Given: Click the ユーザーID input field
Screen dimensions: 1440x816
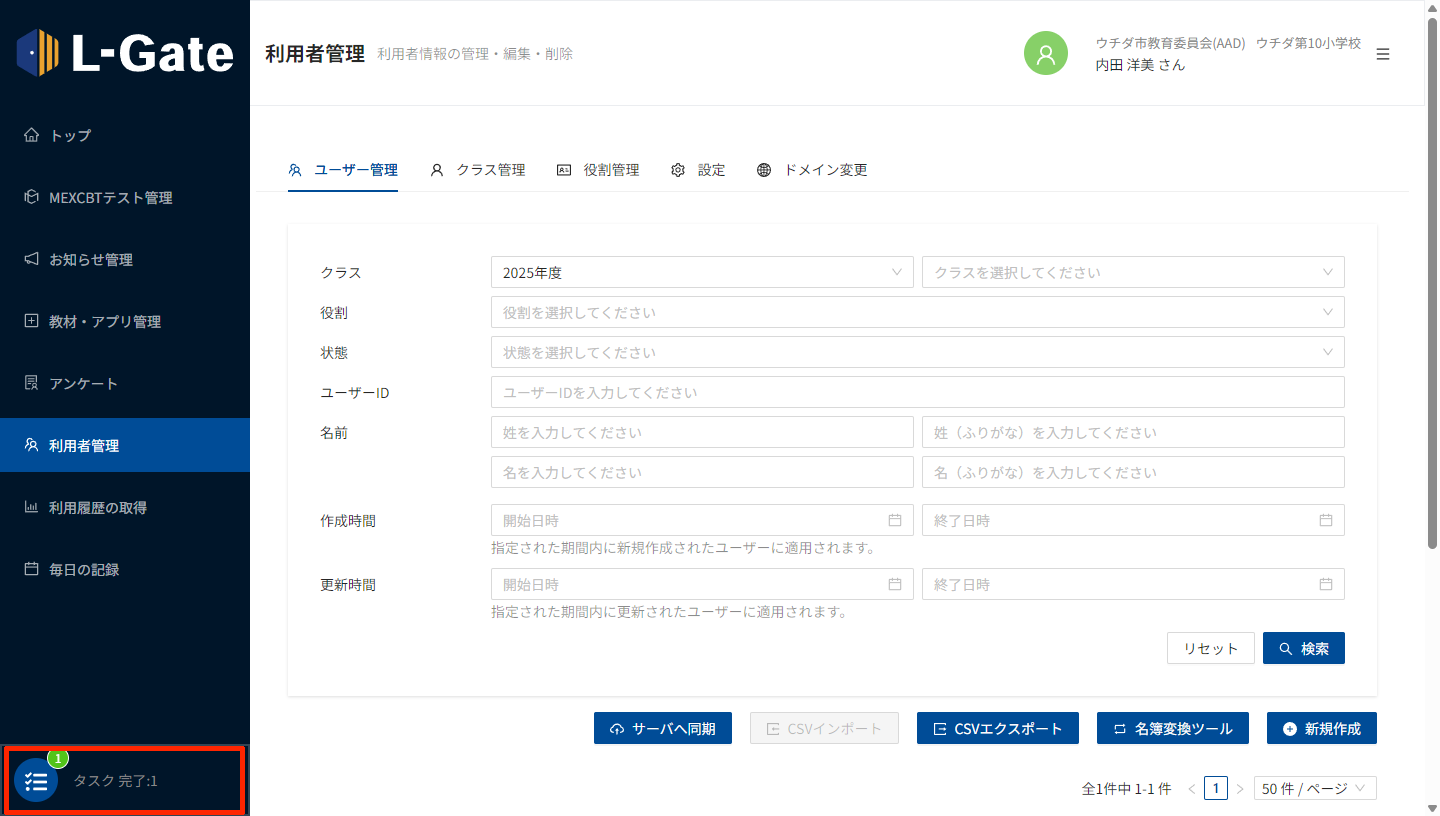Looking at the screenshot, I should 917,392.
